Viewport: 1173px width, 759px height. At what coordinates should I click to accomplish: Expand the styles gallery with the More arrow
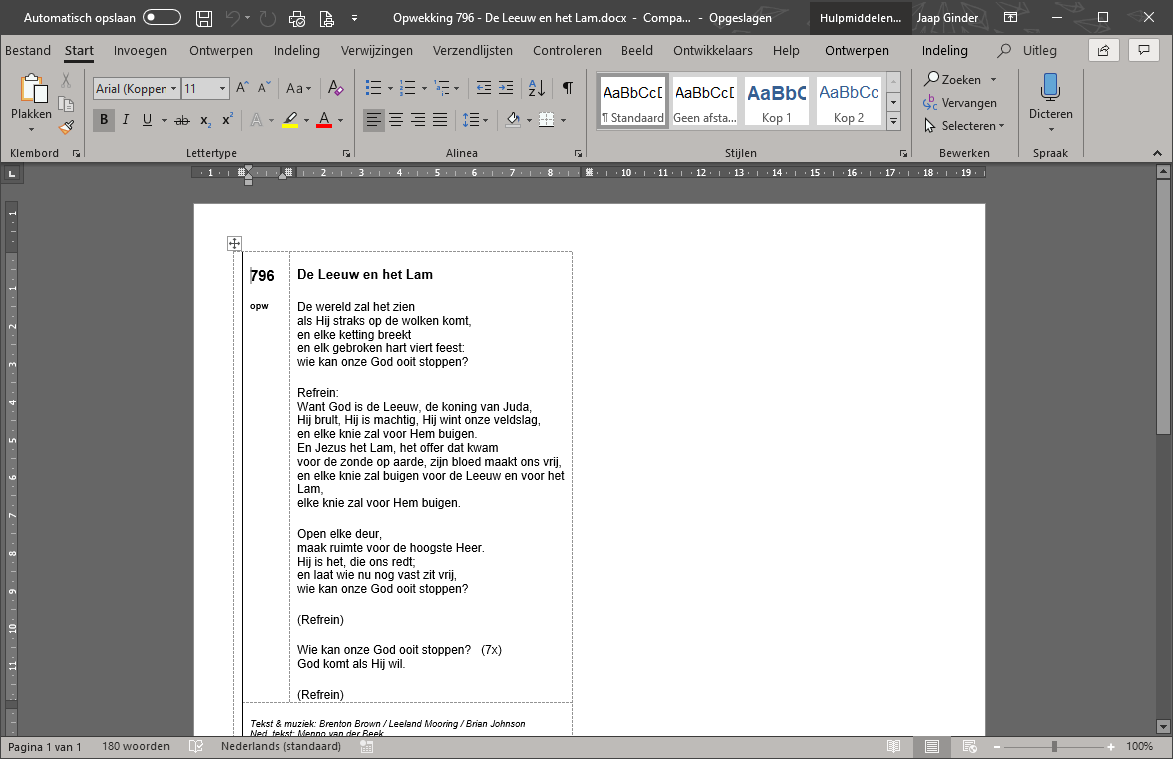click(893, 120)
